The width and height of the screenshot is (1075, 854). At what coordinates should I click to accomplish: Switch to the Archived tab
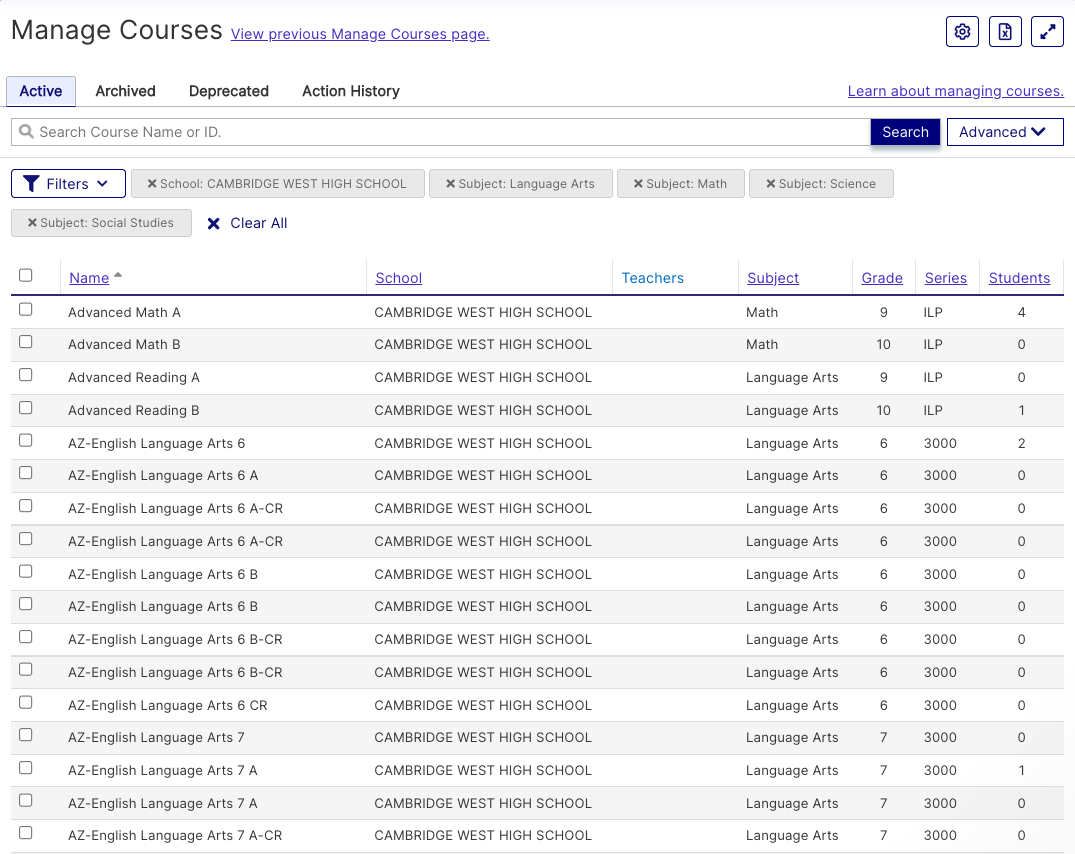coord(125,91)
